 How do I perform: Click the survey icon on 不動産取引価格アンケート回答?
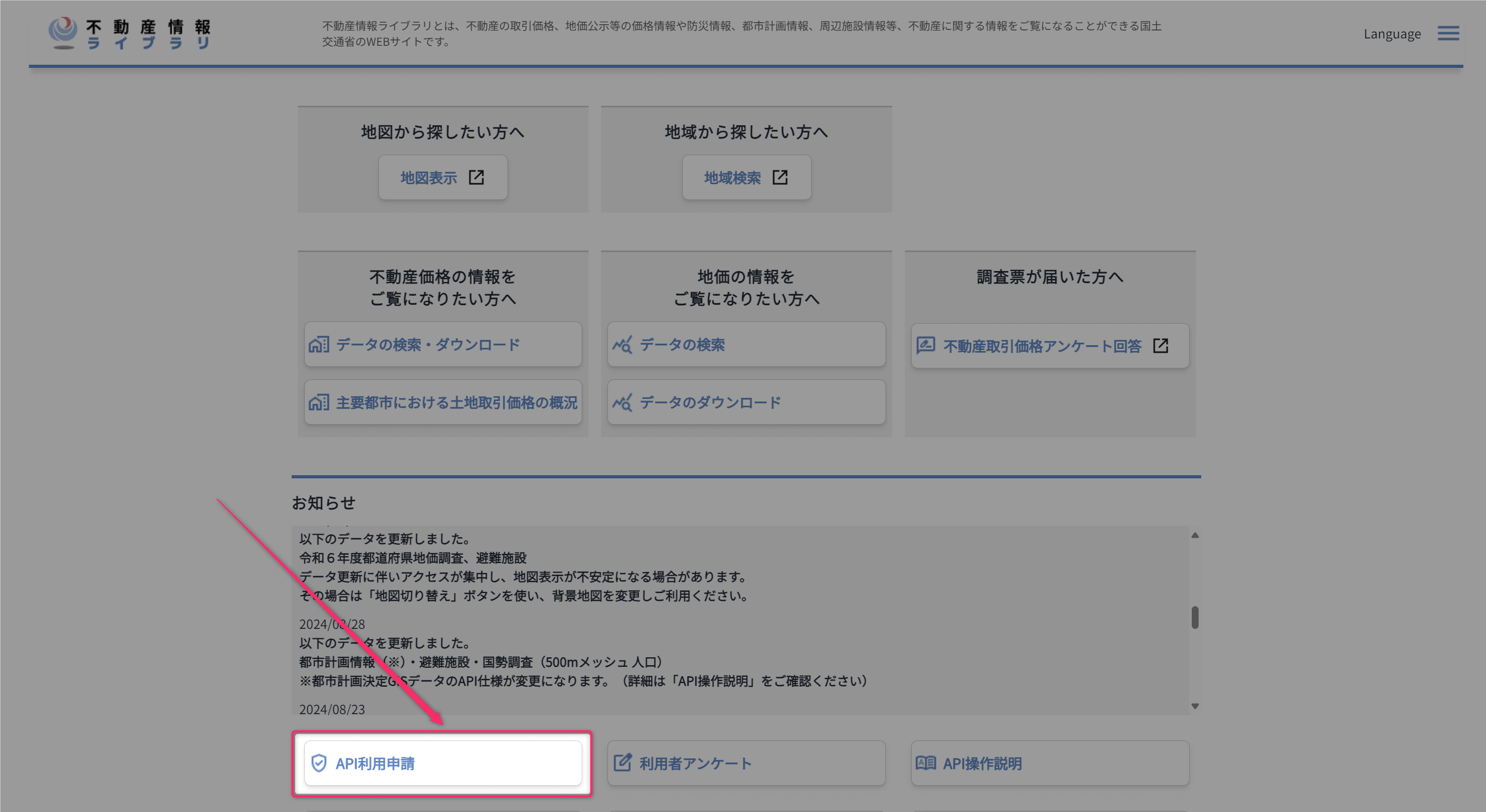coord(925,345)
